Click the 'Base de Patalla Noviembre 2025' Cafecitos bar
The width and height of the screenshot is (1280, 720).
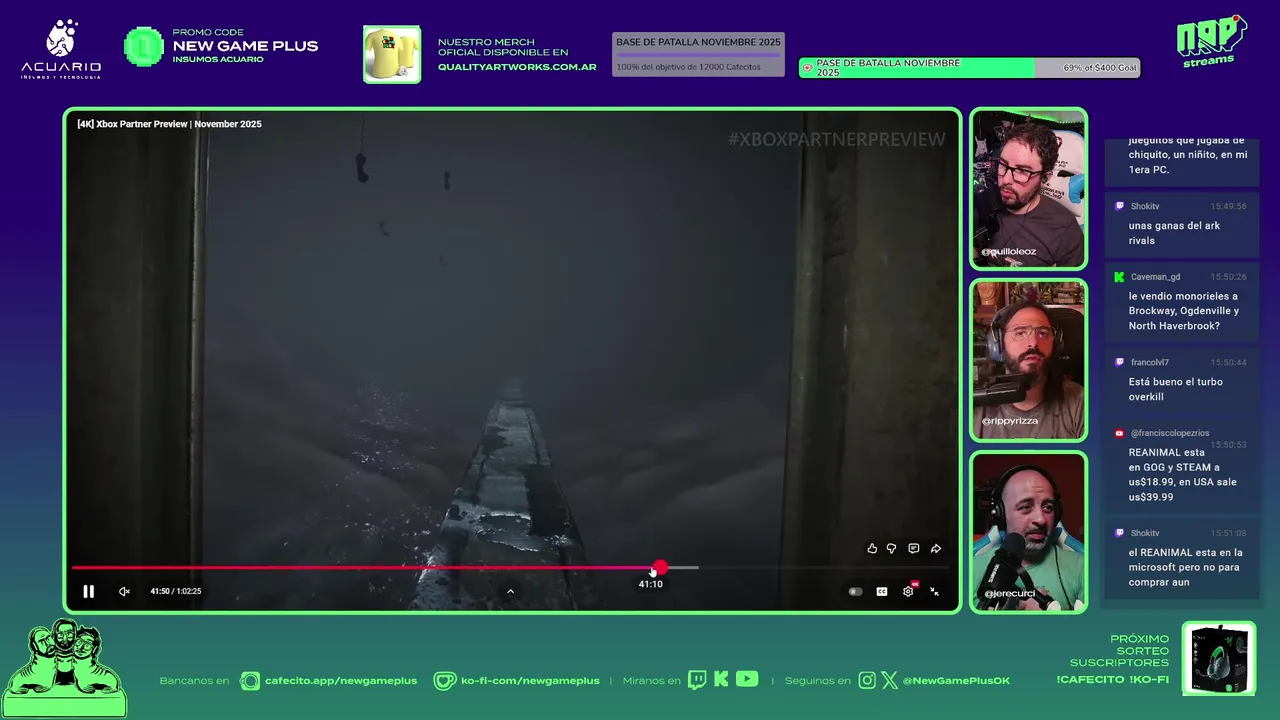click(x=698, y=54)
